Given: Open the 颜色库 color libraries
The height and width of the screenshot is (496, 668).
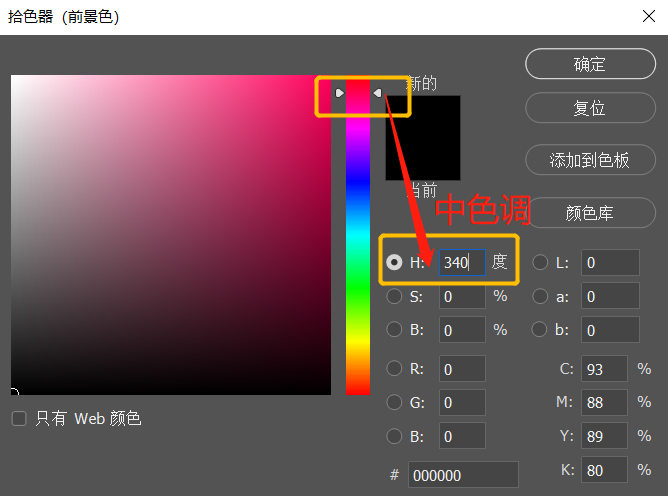Looking at the screenshot, I should tap(590, 213).
